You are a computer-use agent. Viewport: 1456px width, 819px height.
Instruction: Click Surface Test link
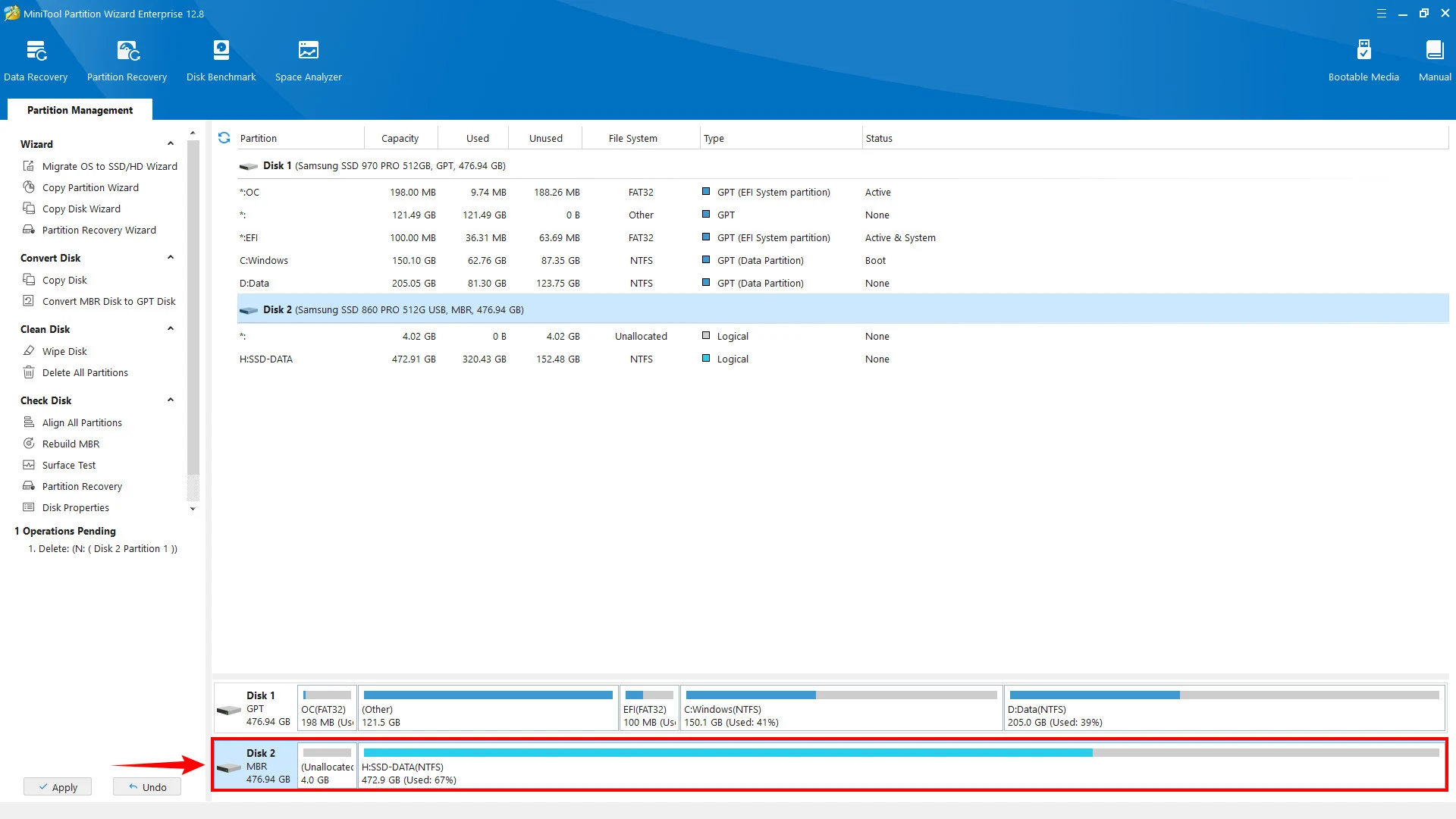tap(69, 465)
